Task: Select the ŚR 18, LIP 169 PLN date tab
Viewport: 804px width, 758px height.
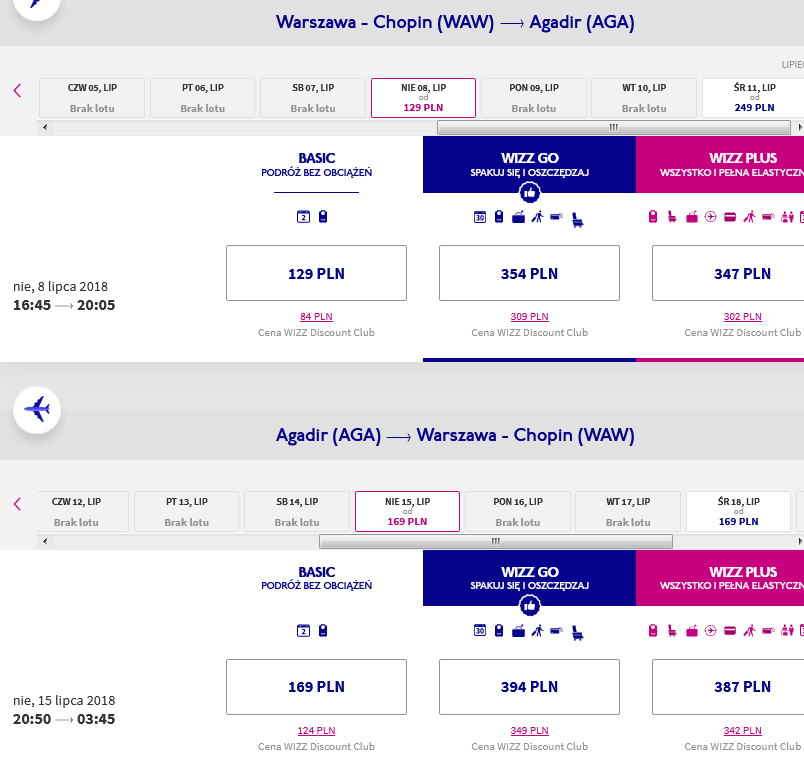Action: click(738, 511)
